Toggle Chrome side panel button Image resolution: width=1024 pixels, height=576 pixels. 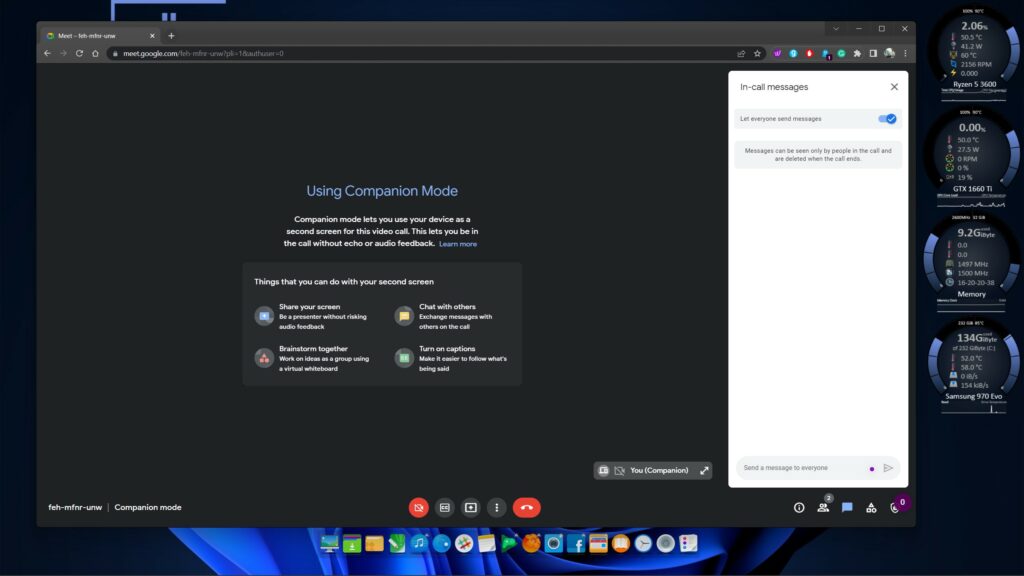point(872,53)
